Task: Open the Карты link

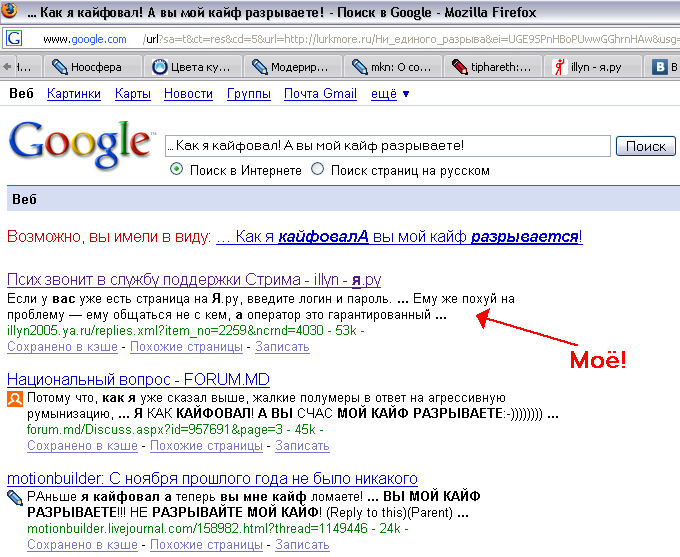Action: [x=133, y=94]
